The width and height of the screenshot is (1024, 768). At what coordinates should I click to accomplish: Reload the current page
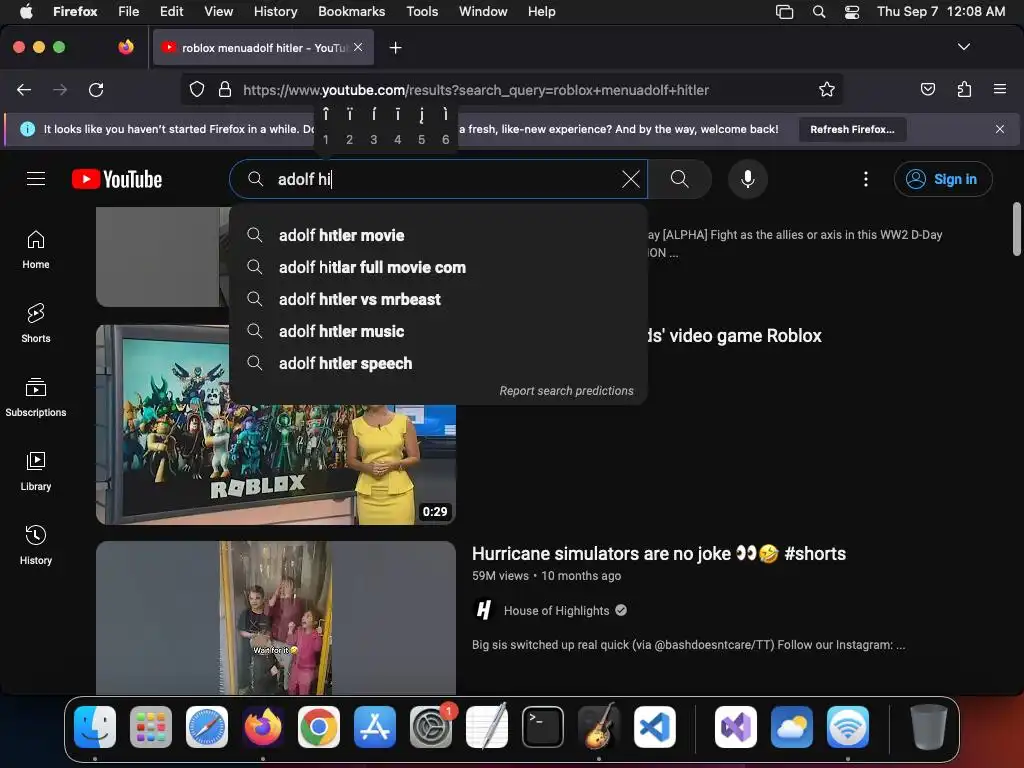point(96,90)
